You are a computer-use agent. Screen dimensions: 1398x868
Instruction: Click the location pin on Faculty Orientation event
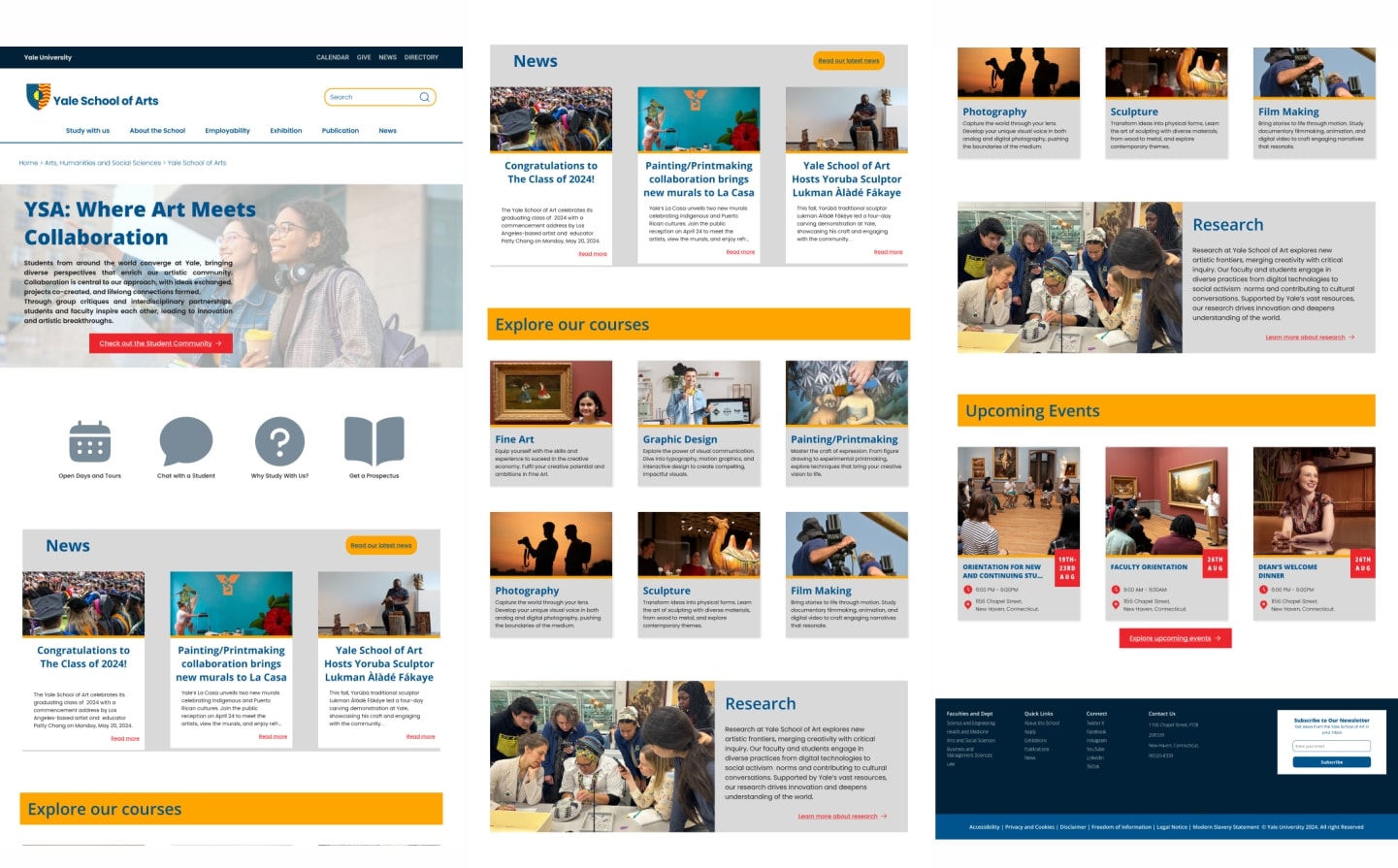[x=1116, y=604]
